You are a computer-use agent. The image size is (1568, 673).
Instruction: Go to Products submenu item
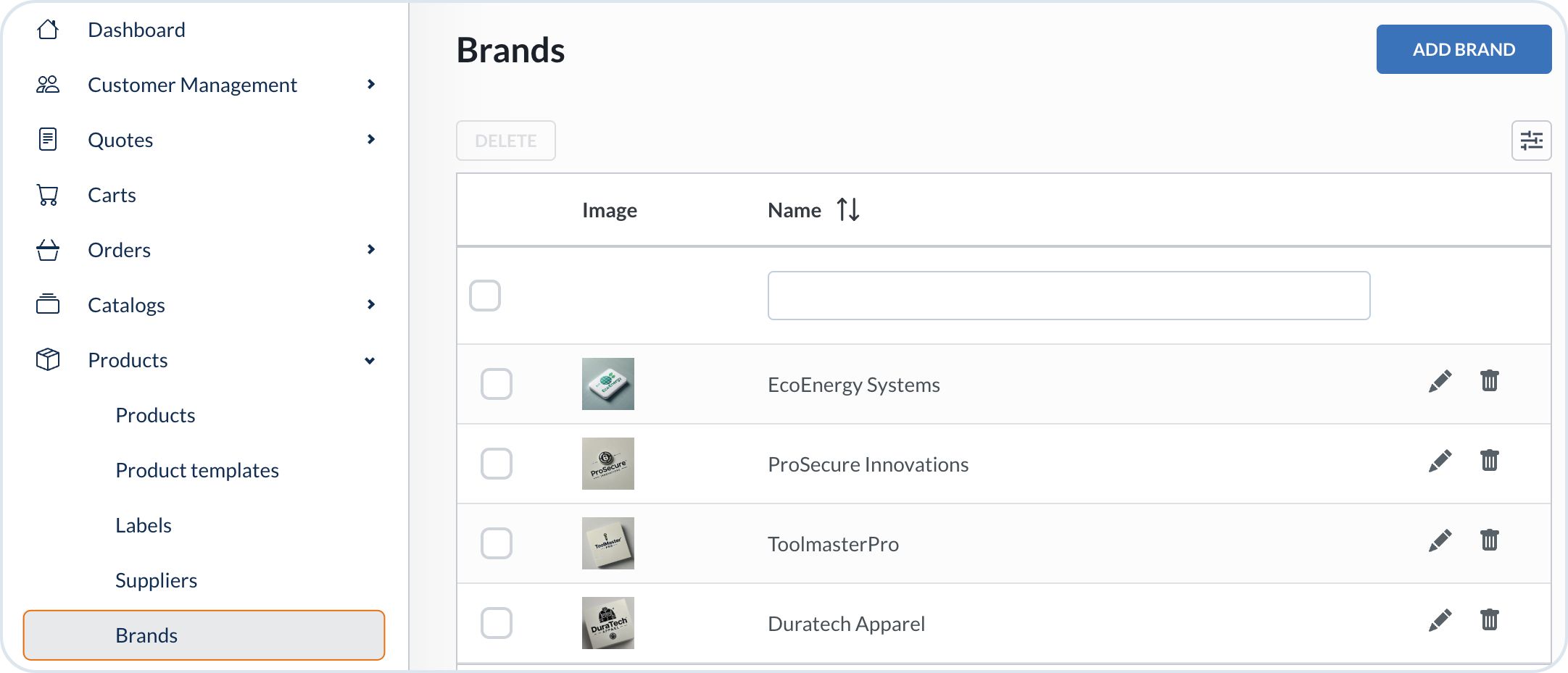[x=155, y=415]
